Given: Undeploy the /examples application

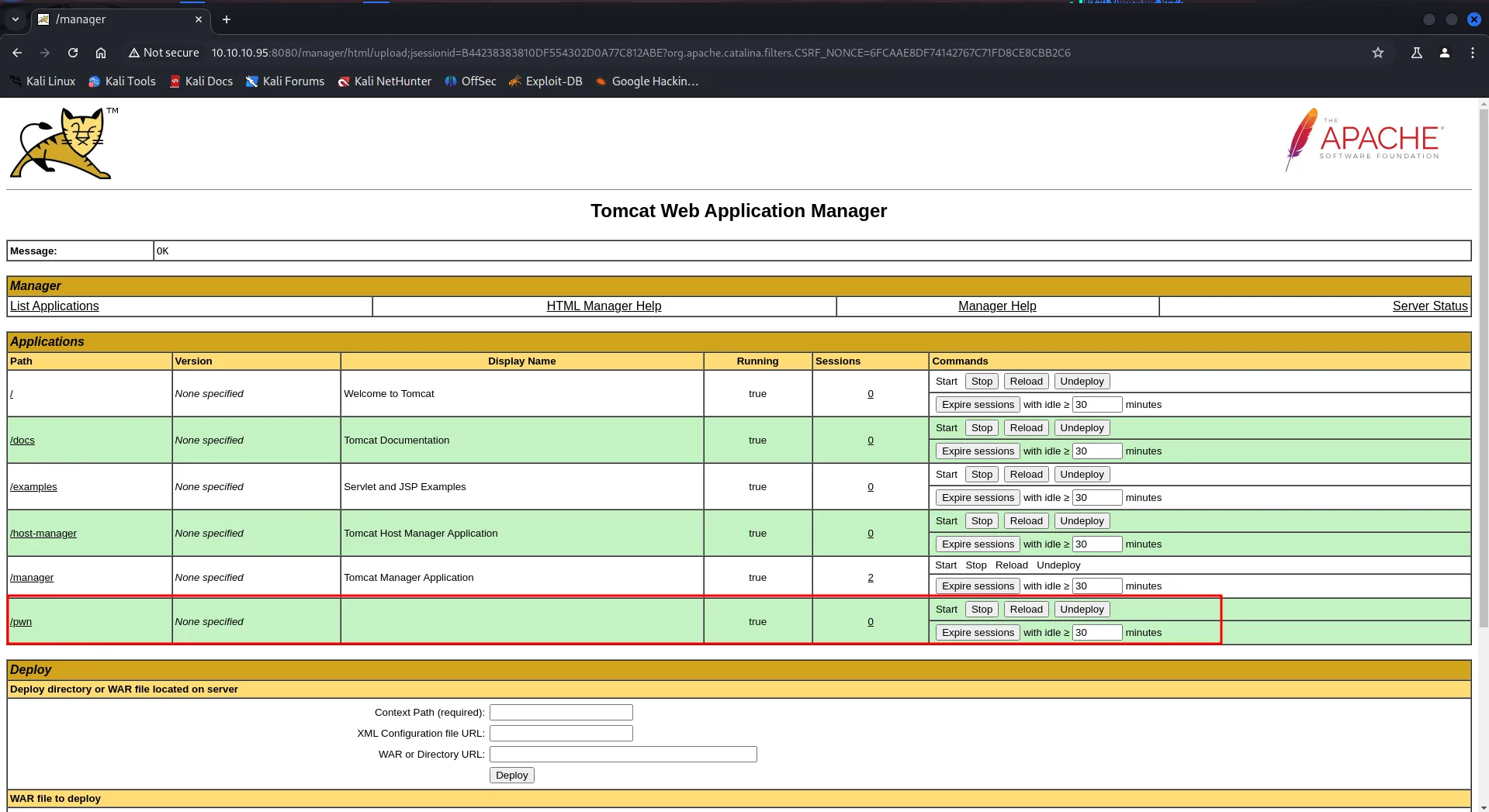Looking at the screenshot, I should 1082,475.
